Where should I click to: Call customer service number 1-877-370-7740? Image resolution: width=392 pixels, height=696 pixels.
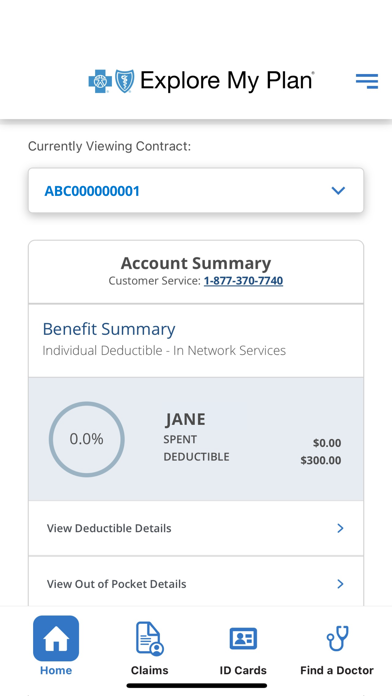(x=243, y=281)
